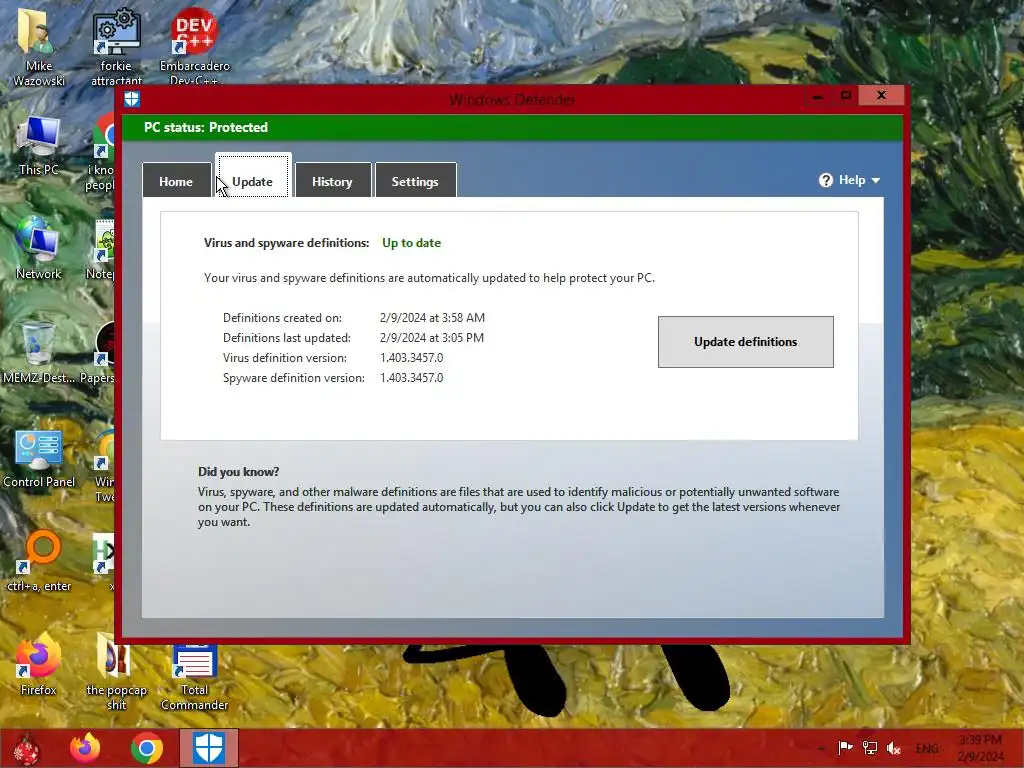Click the Definitions created on label
Viewport: 1024px width, 768px height.
pyautogui.click(x=282, y=318)
